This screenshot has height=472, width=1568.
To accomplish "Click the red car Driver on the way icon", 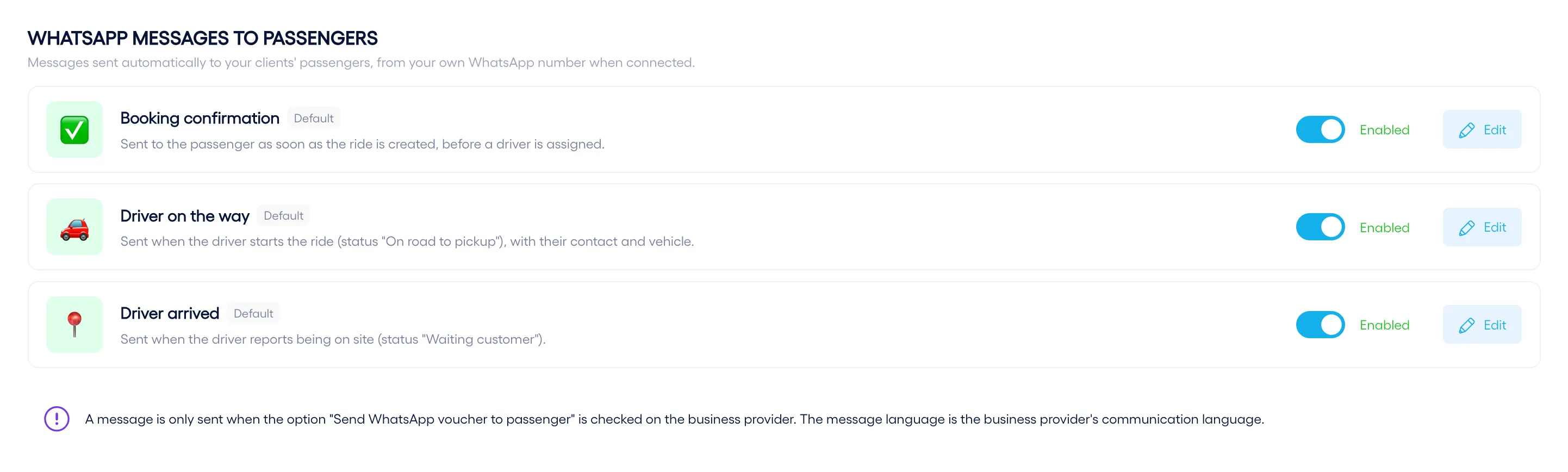I will [x=74, y=227].
